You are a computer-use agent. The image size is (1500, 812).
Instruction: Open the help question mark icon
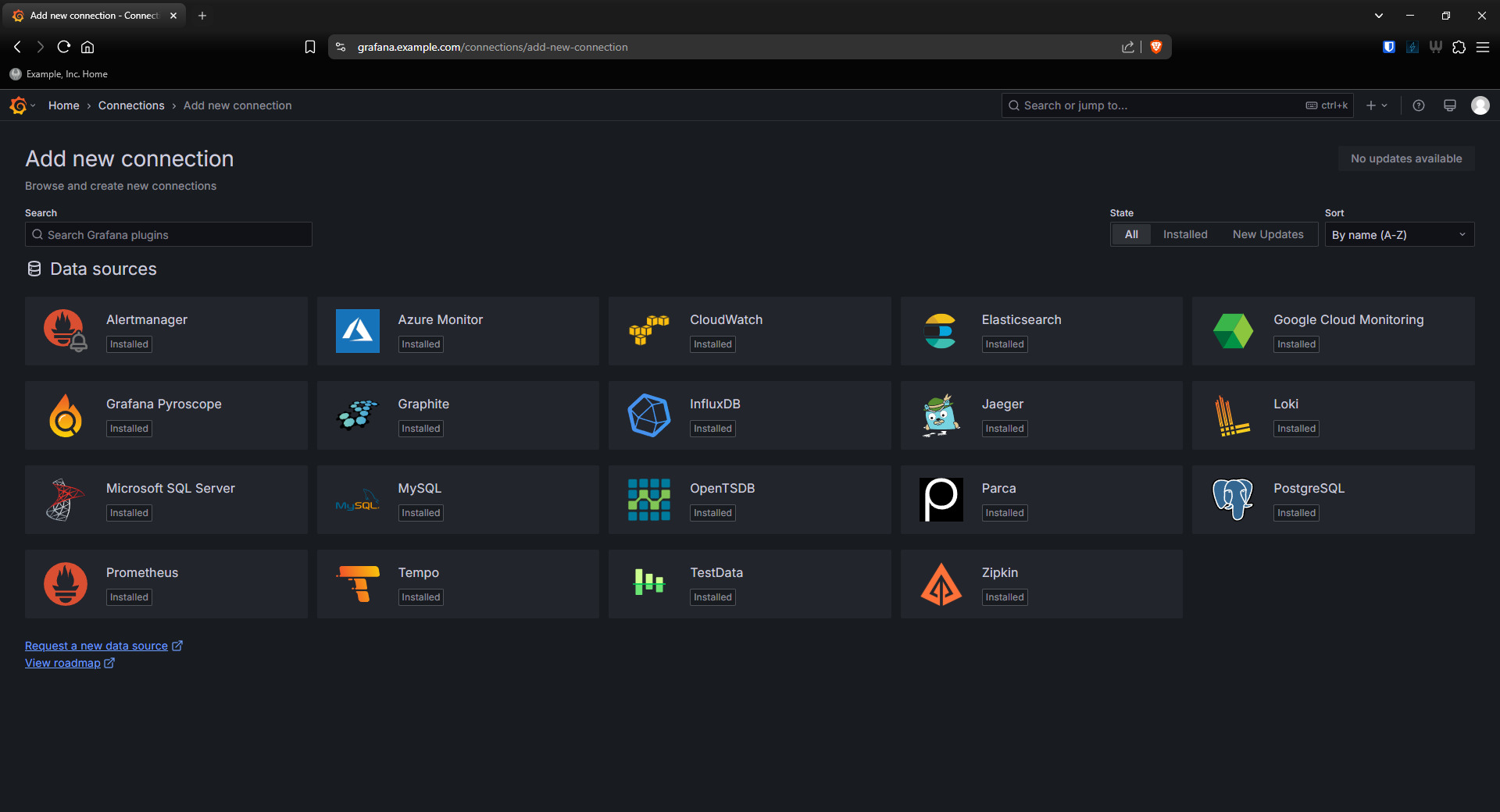click(1419, 105)
